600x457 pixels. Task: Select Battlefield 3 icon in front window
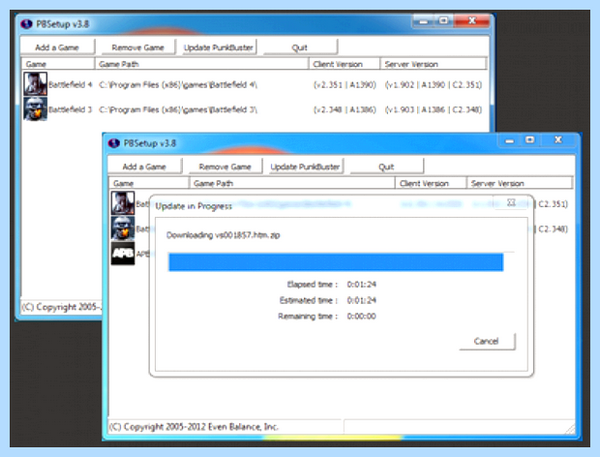coord(123,228)
